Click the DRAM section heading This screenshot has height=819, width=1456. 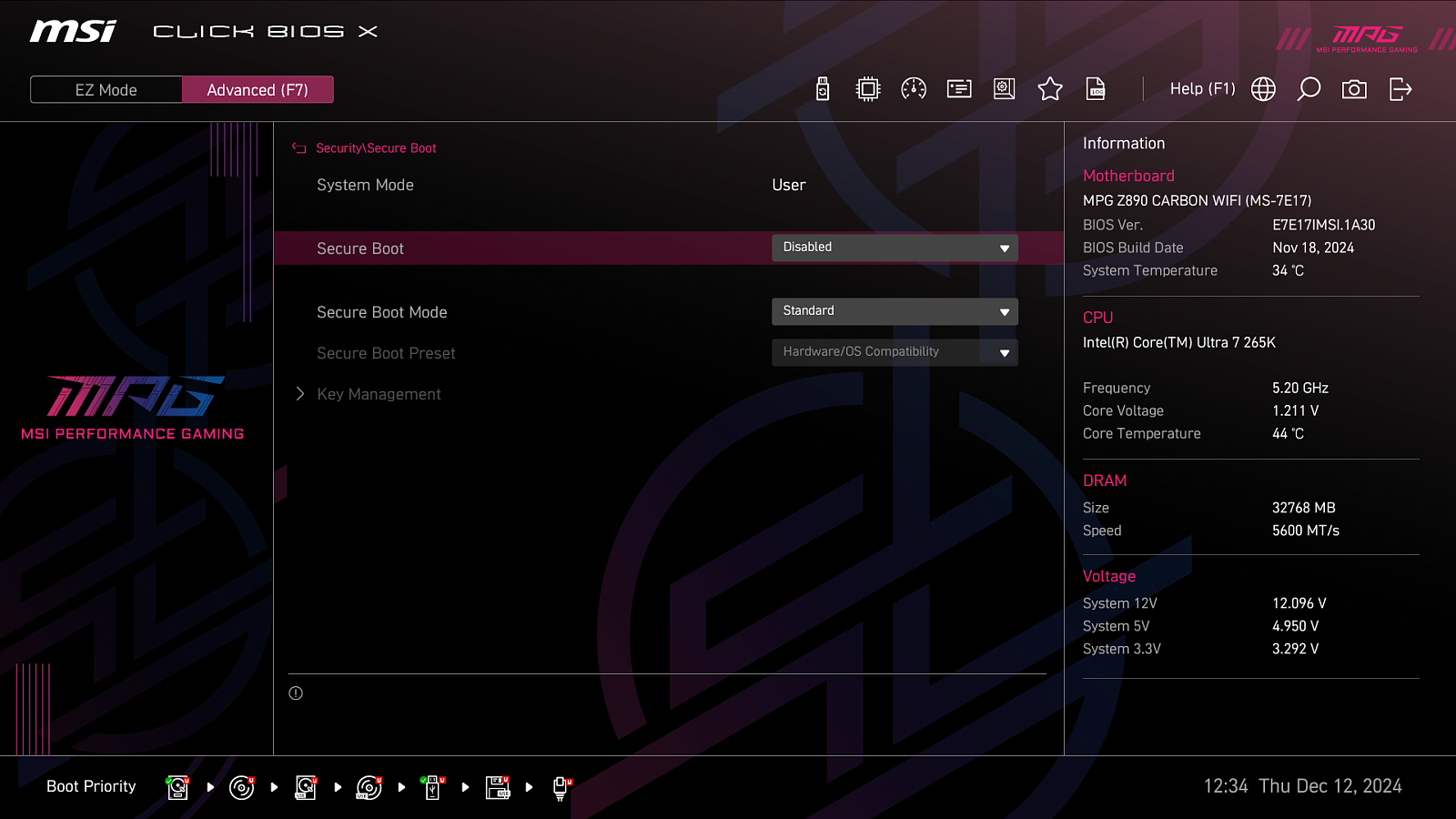[x=1105, y=480]
